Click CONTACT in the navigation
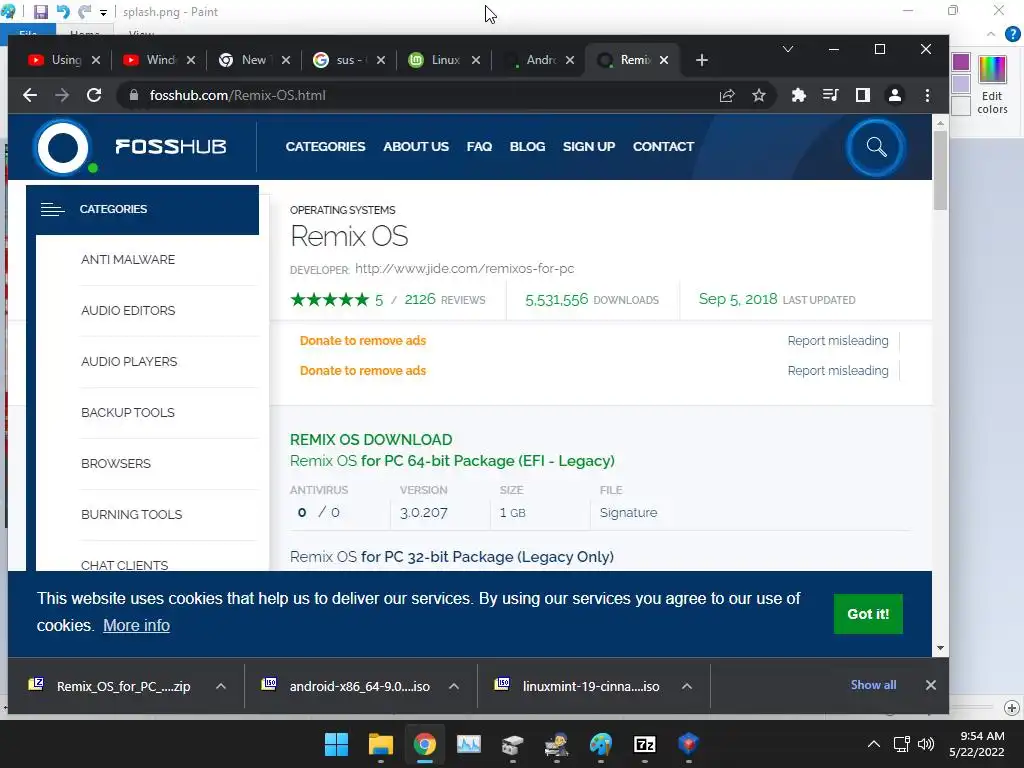Screen dimensions: 1024x768 [663, 147]
